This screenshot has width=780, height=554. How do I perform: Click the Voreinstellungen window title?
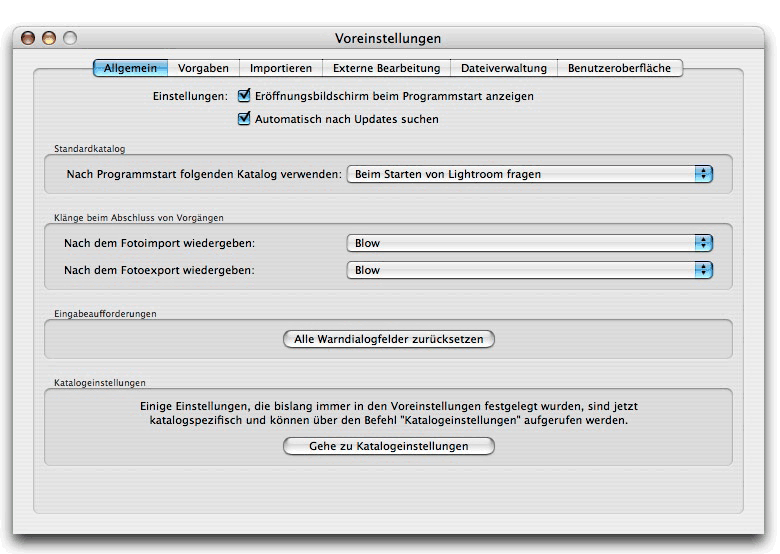388,38
